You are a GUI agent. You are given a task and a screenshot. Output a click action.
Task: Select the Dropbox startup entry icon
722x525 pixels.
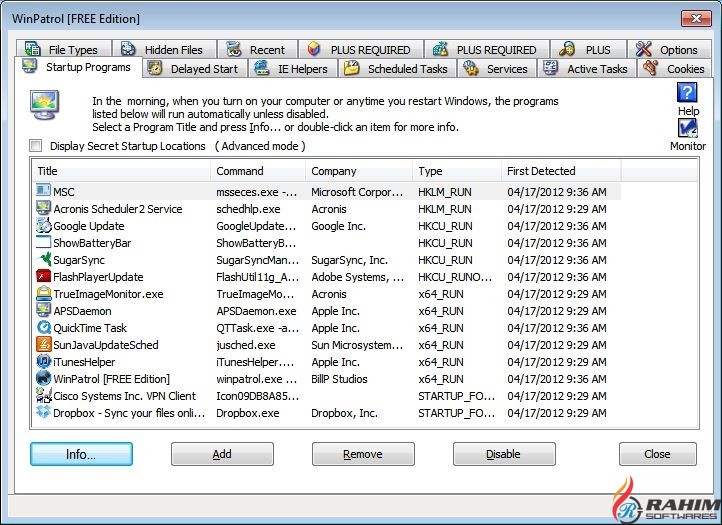coord(43,412)
